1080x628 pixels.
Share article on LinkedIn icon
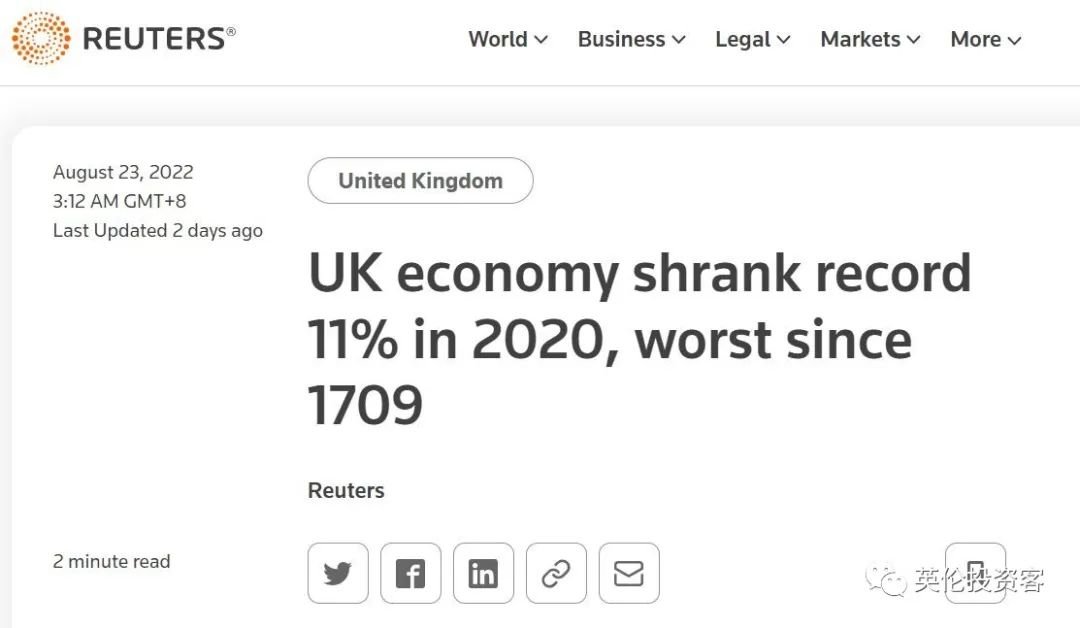tap(484, 573)
